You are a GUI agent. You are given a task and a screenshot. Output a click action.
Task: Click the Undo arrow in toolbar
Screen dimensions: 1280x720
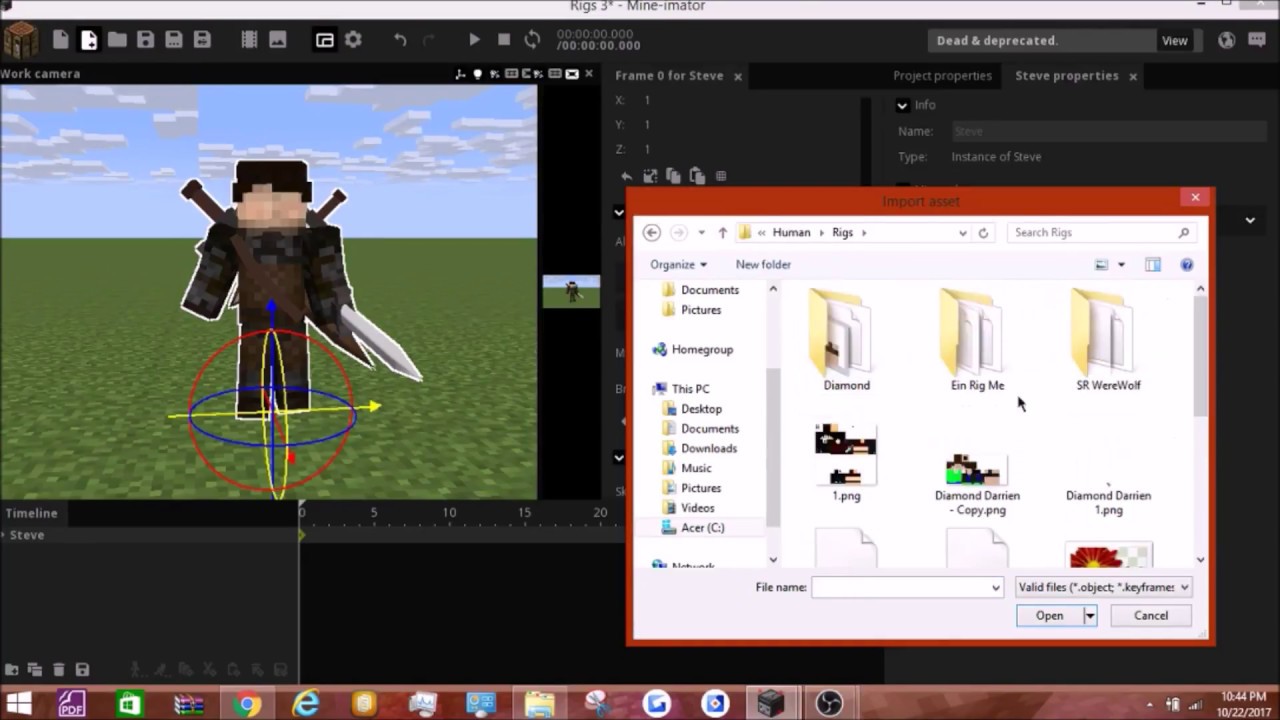(400, 40)
